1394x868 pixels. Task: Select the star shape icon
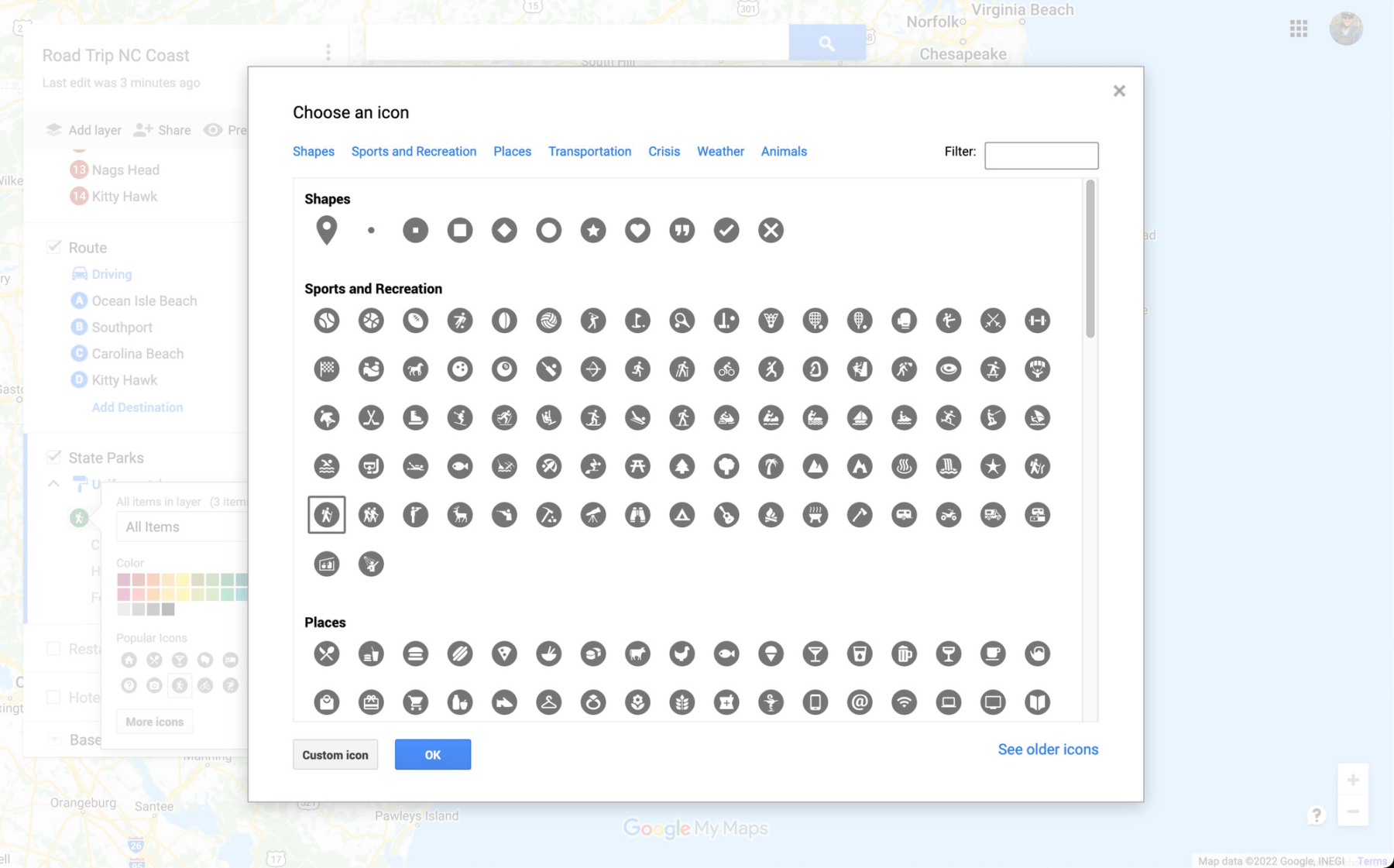(x=593, y=230)
